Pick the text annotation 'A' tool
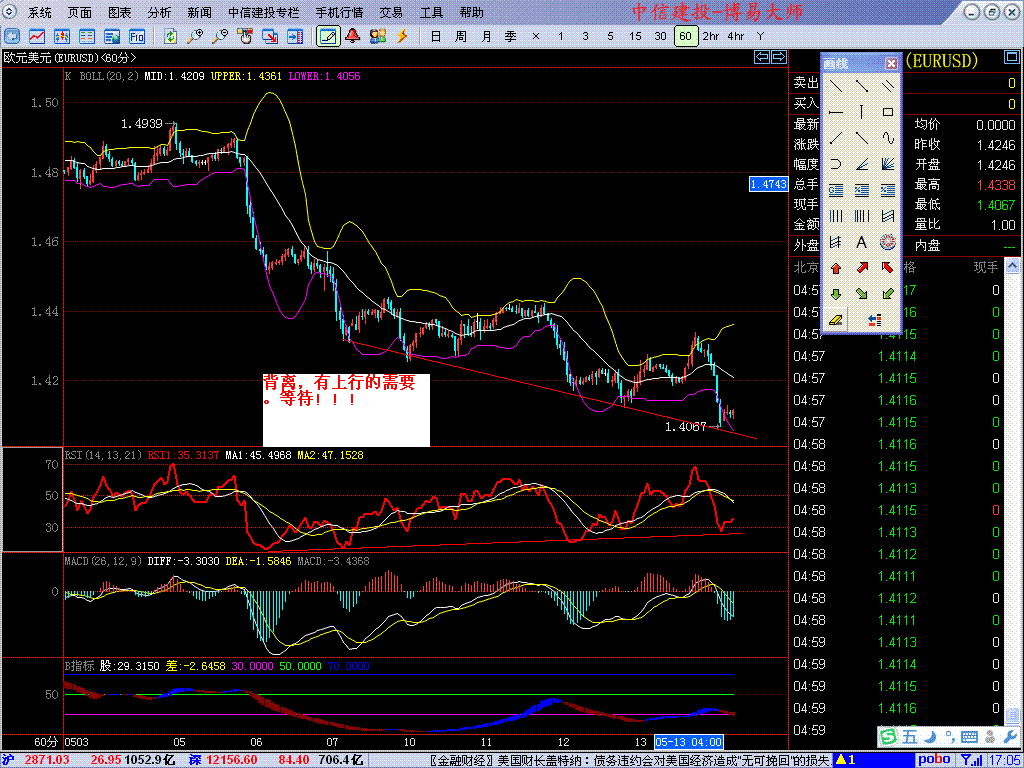The height and width of the screenshot is (768, 1024). [x=861, y=242]
